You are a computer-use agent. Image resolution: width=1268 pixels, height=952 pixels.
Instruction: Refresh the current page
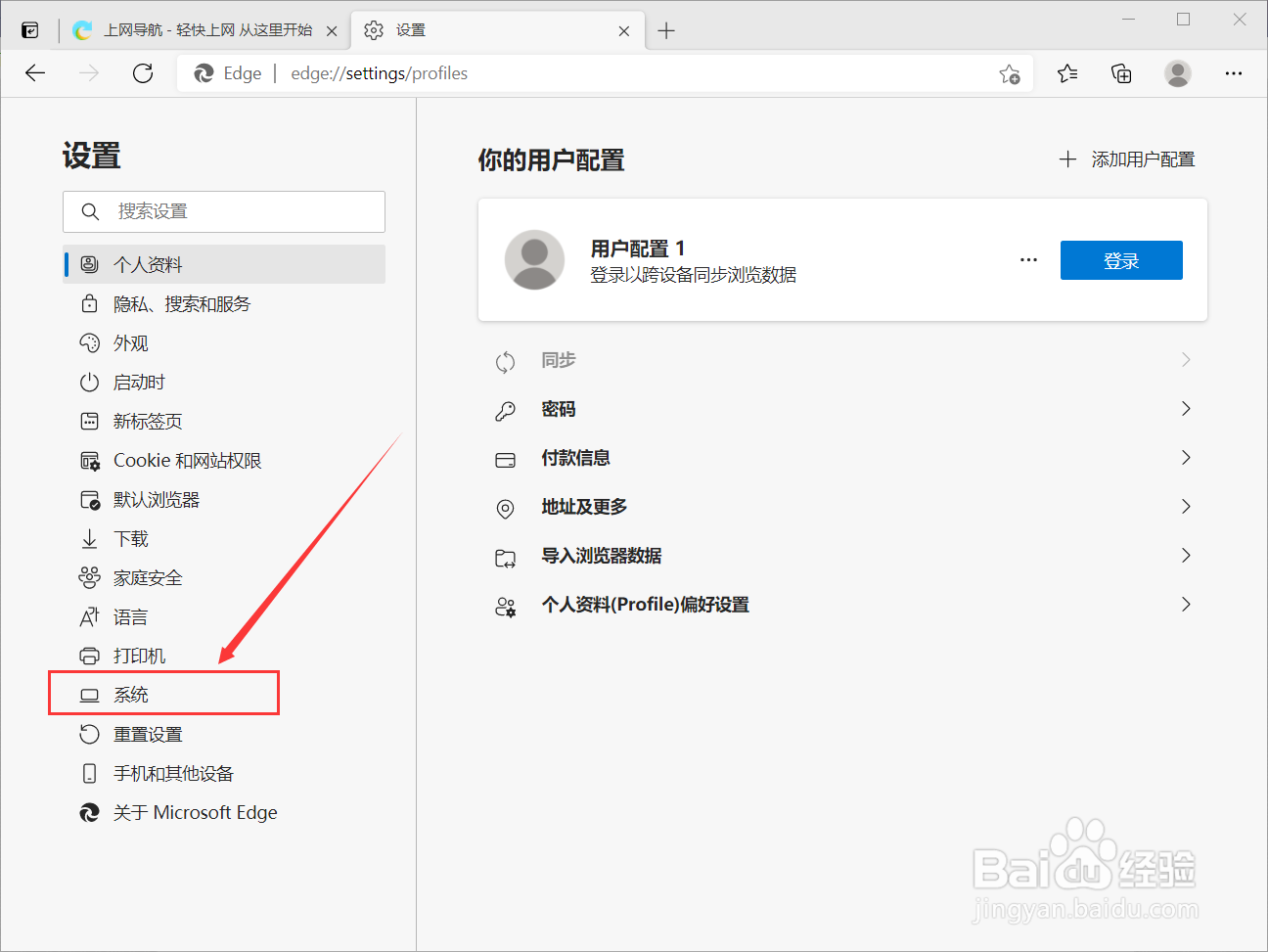[143, 73]
